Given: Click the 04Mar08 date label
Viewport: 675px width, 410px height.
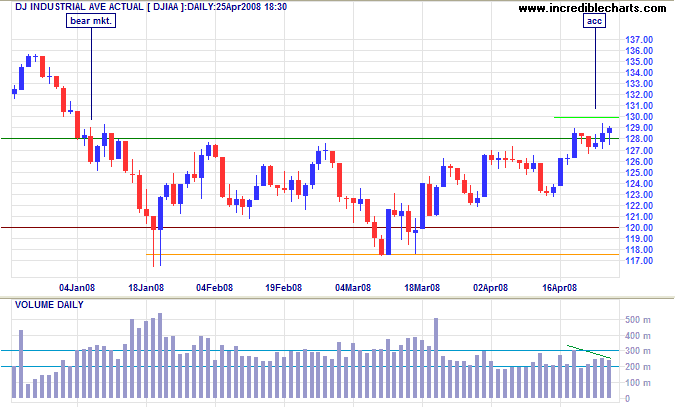Looking at the screenshot, I should [353, 288].
